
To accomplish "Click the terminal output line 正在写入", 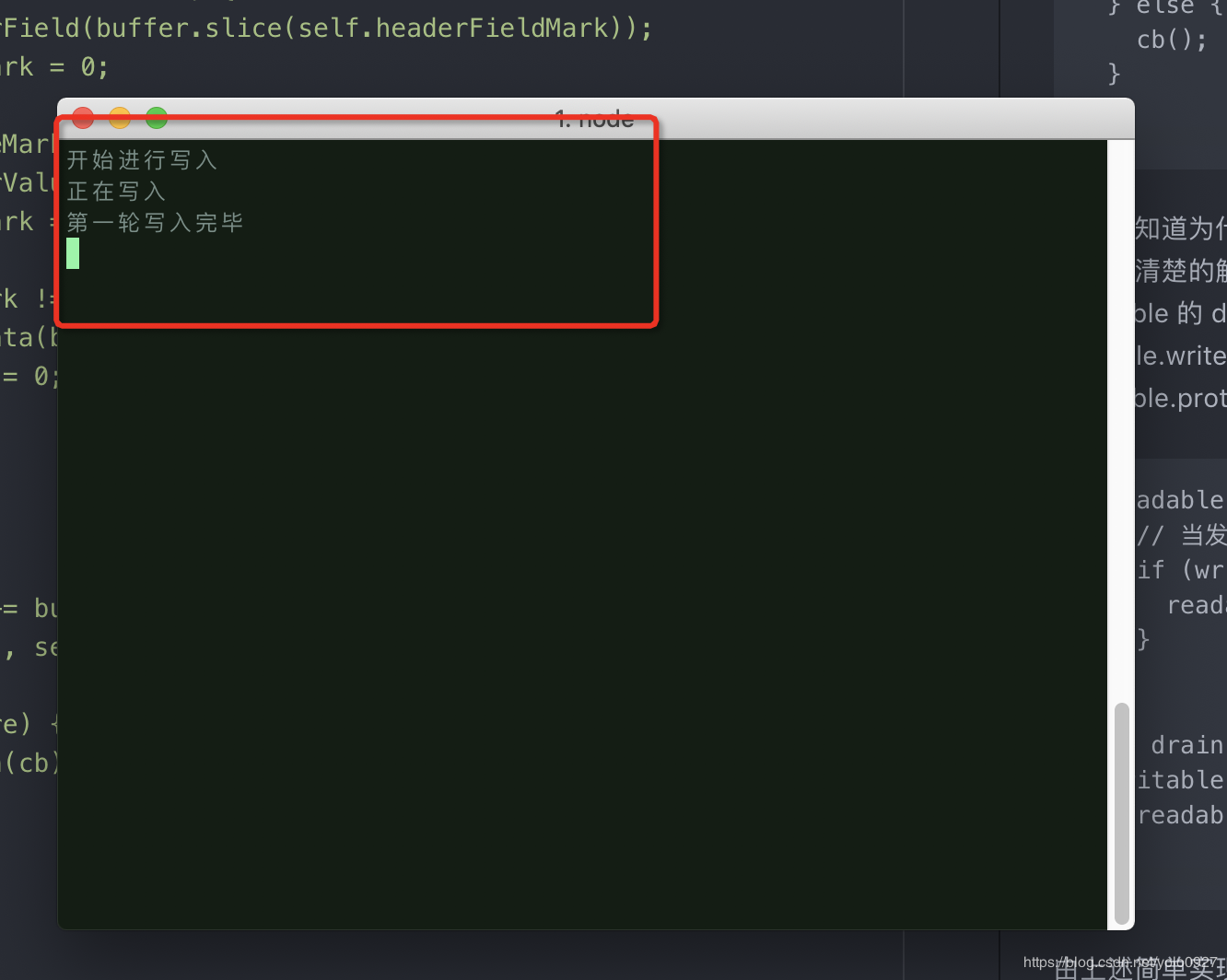I will pos(116,191).
